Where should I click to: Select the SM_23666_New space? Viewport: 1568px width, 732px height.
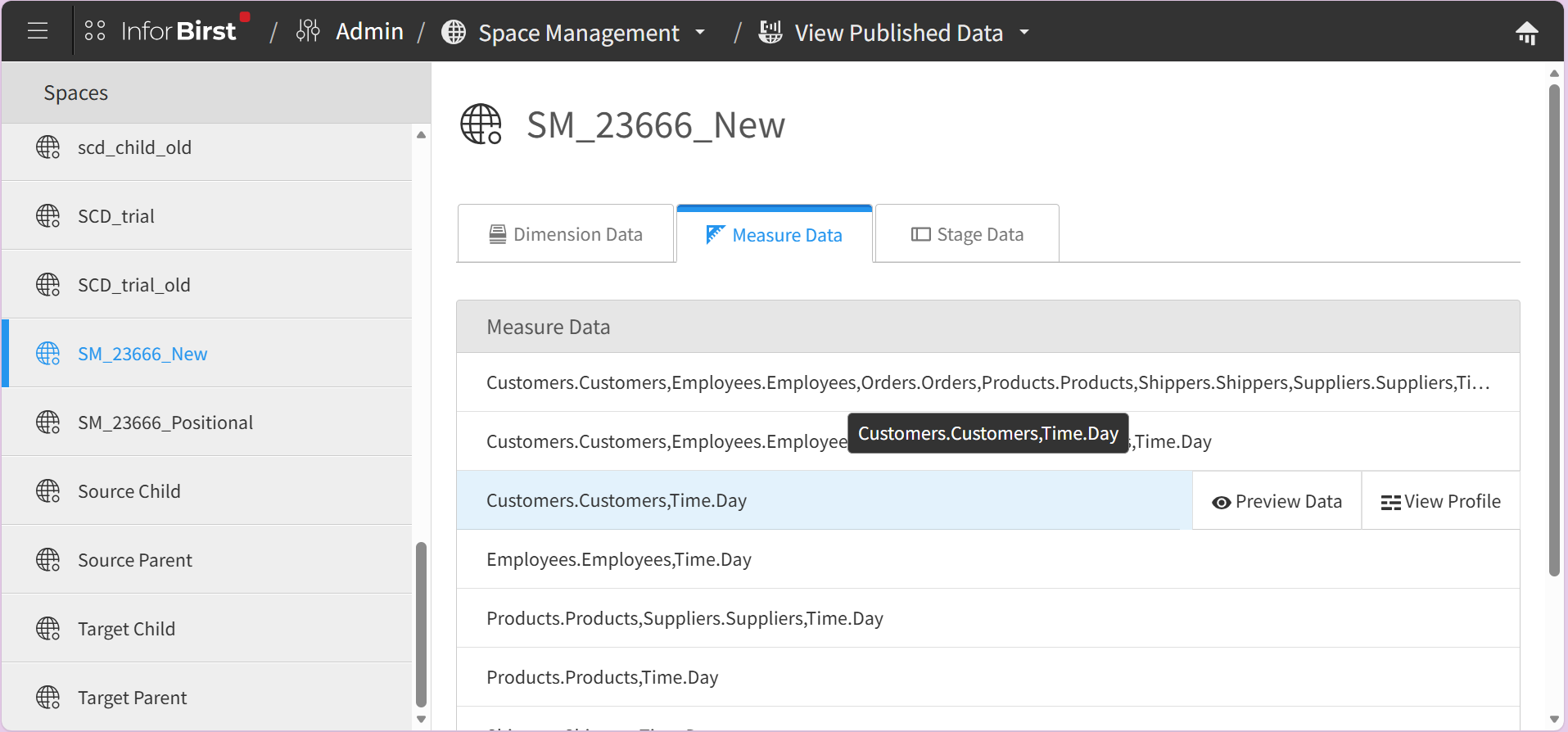coord(207,354)
